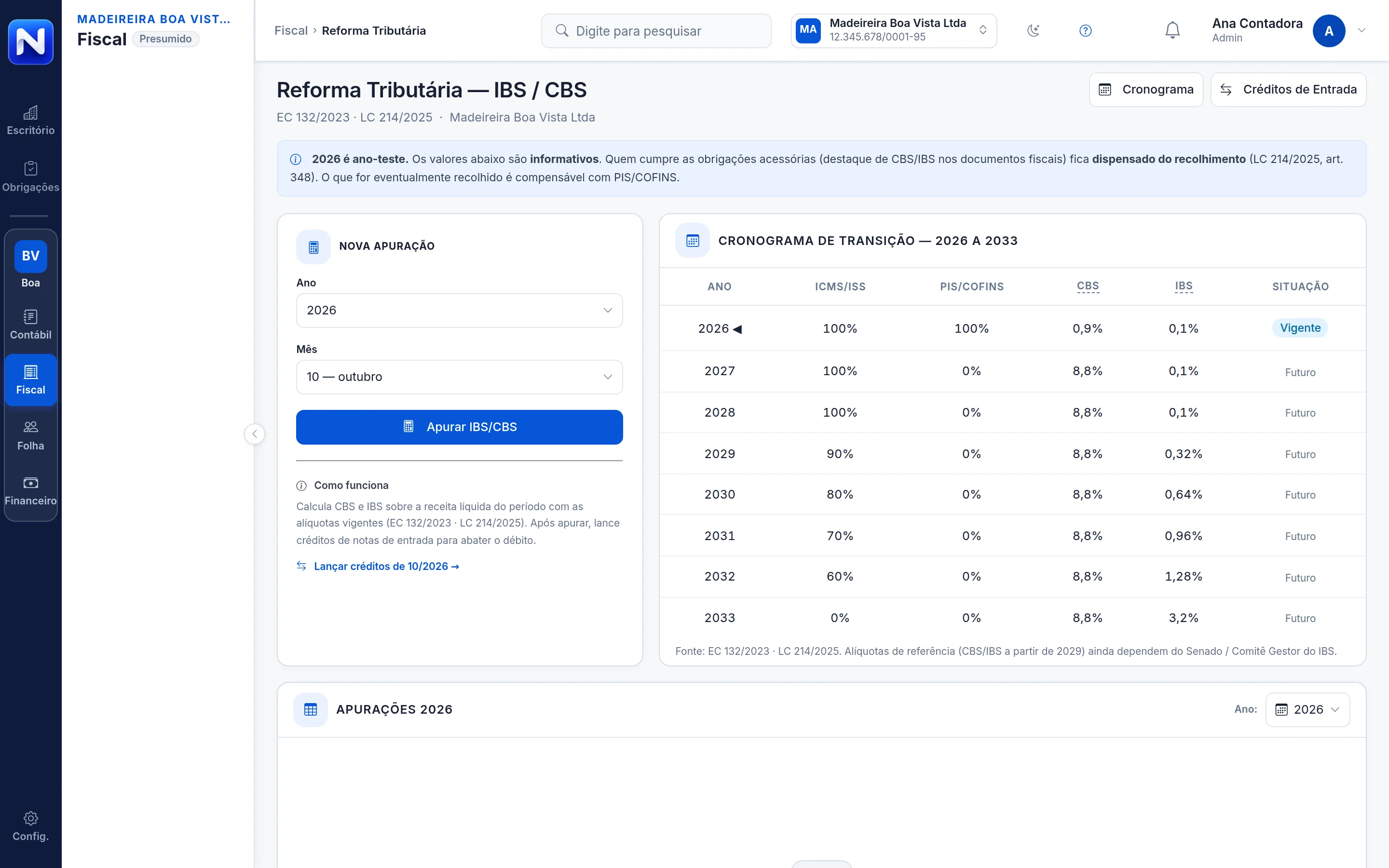Toggle dark mode moon icon

pyautogui.click(x=1033, y=30)
